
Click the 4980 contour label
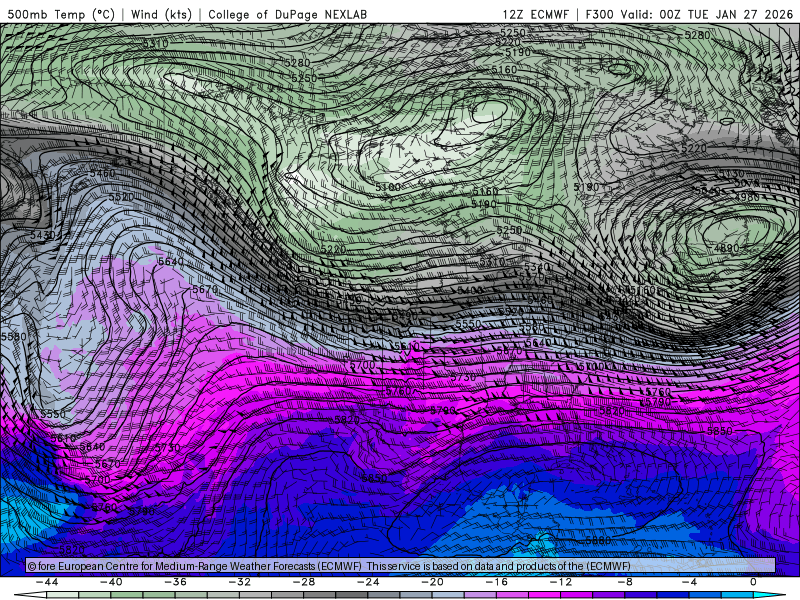(x=747, y=196)
